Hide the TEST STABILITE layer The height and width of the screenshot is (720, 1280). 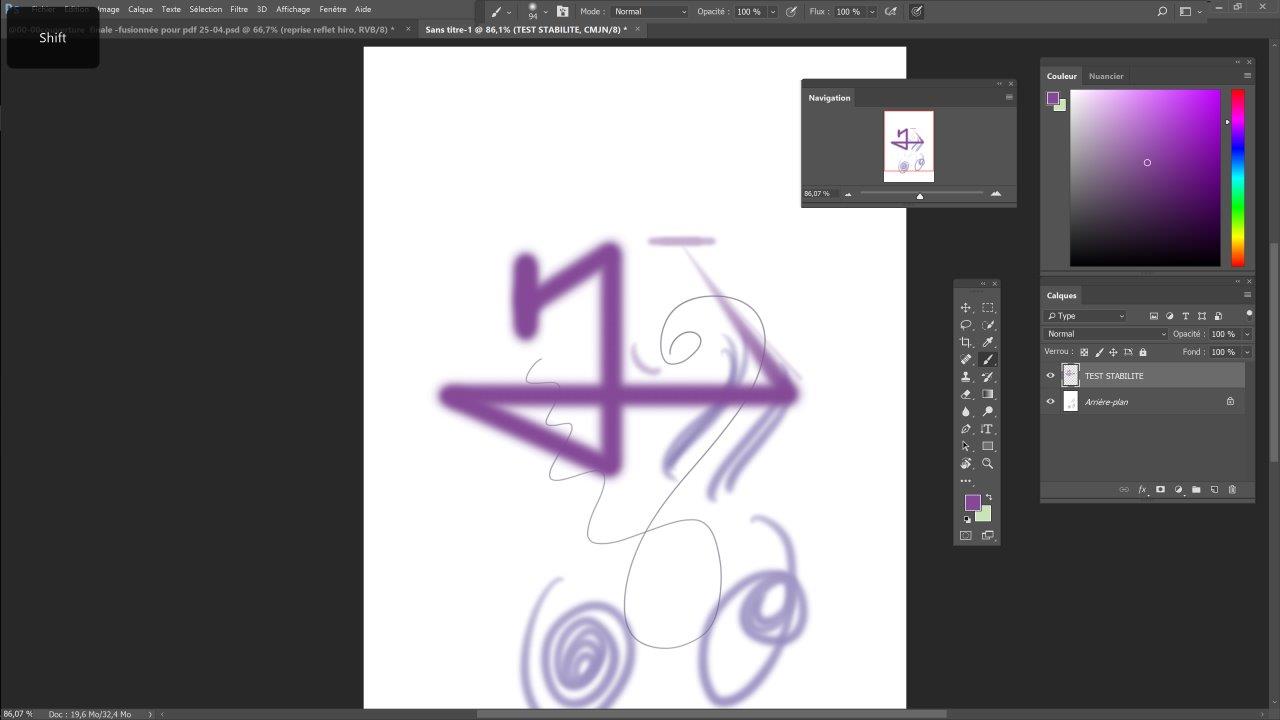pyautogui.click(x=1050, y=376)
